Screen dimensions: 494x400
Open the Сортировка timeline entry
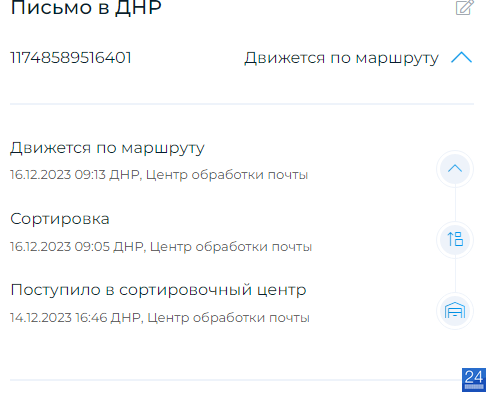coord(60,219)
